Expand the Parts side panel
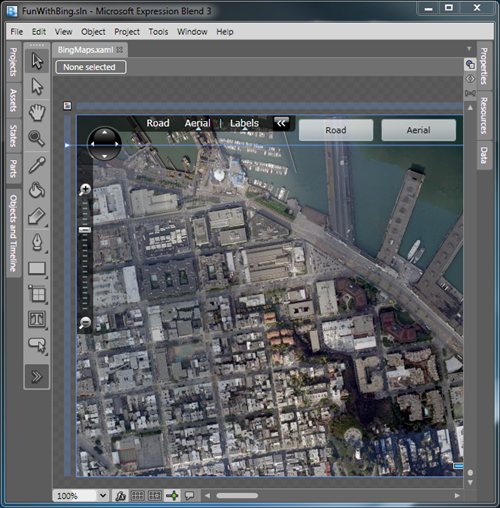The image size is (500, 508). pyautogui.click(x=13, y=169)
